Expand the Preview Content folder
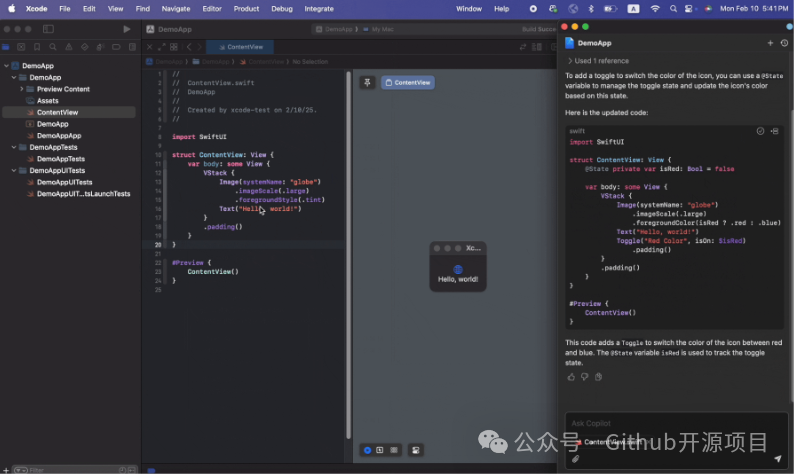Viewport: 794px width, 474px height. pyautogui.click(x=21, y=89)
